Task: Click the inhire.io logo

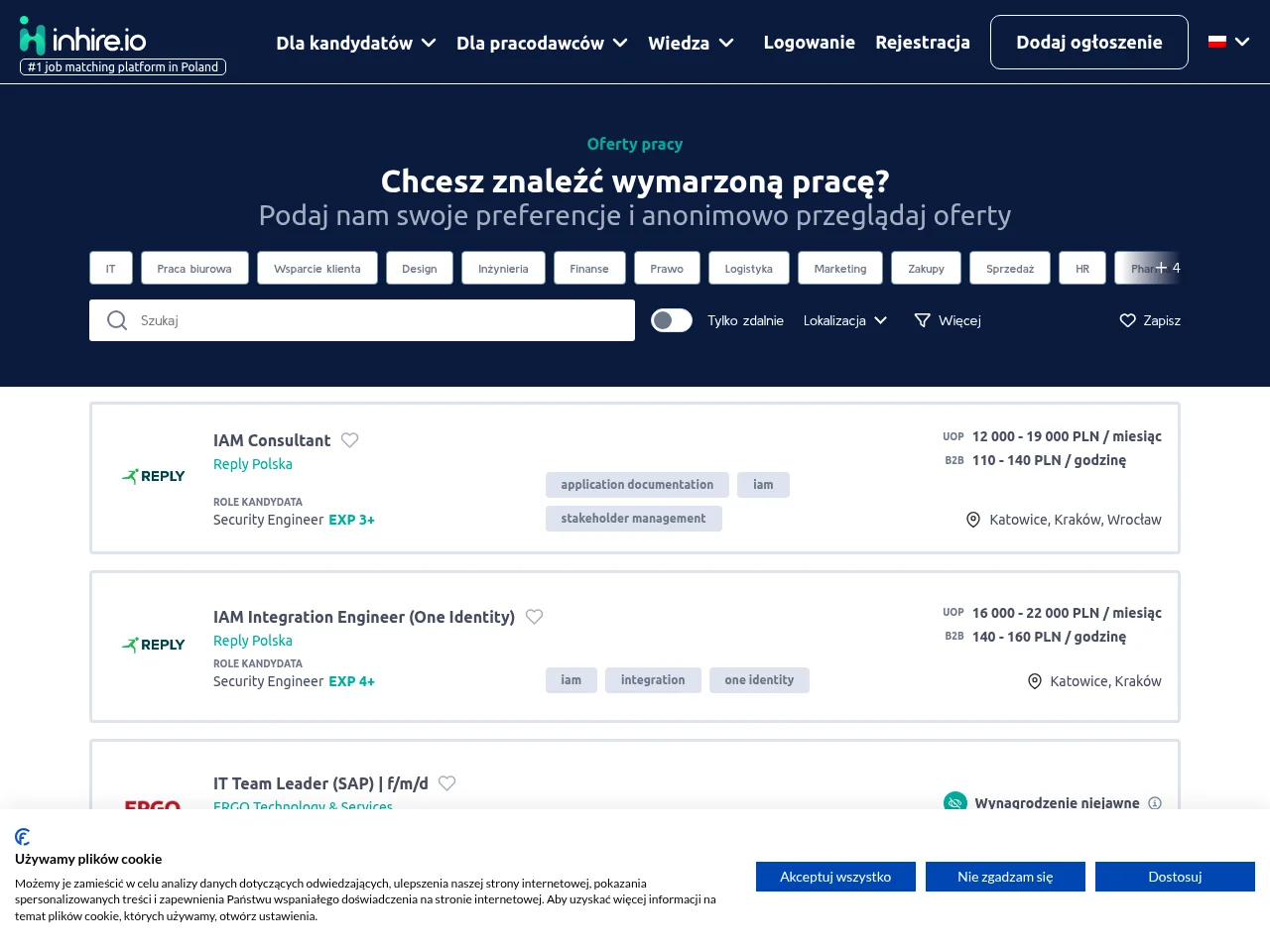Action: coord(83,37)
